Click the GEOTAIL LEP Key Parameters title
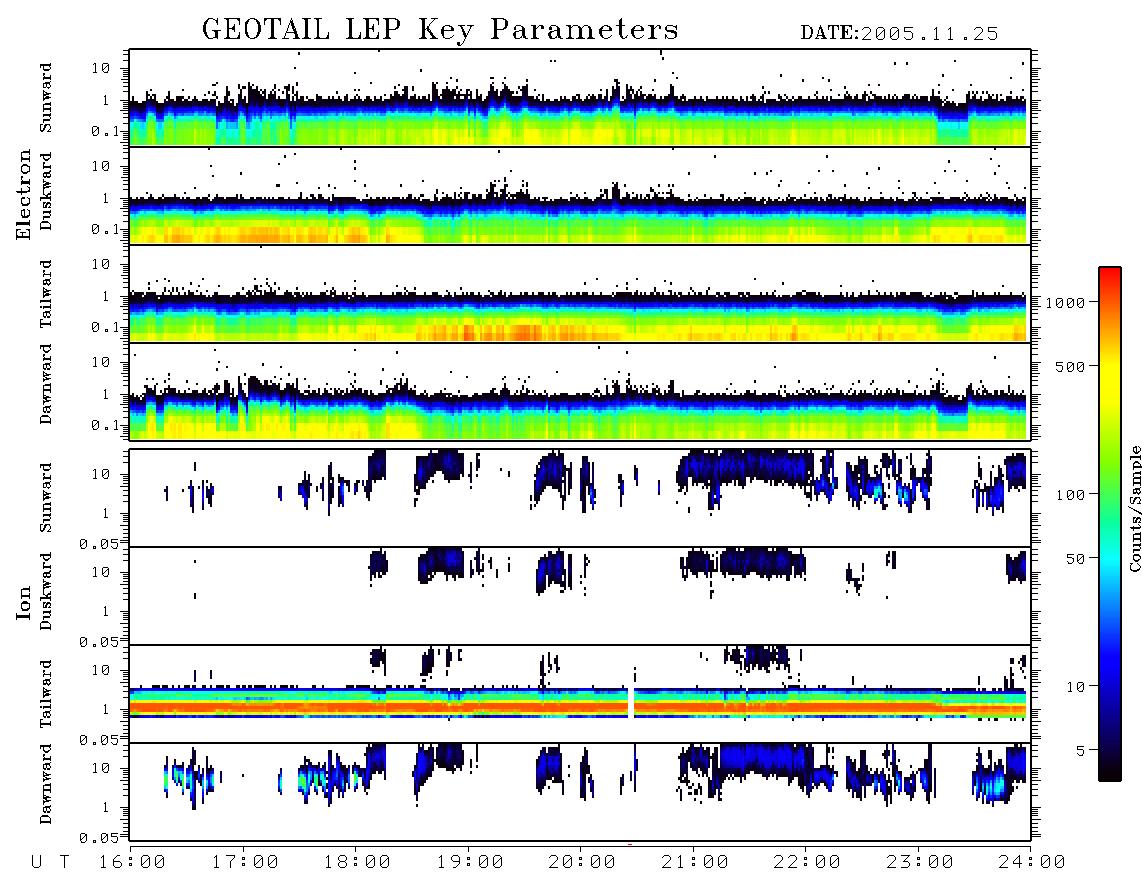 440,29
